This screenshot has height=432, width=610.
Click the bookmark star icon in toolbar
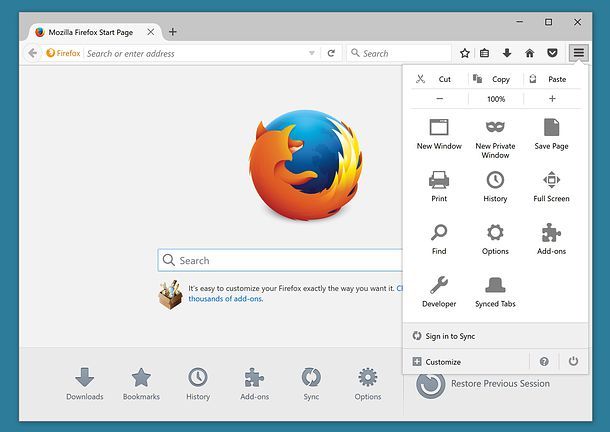point(465,53)
